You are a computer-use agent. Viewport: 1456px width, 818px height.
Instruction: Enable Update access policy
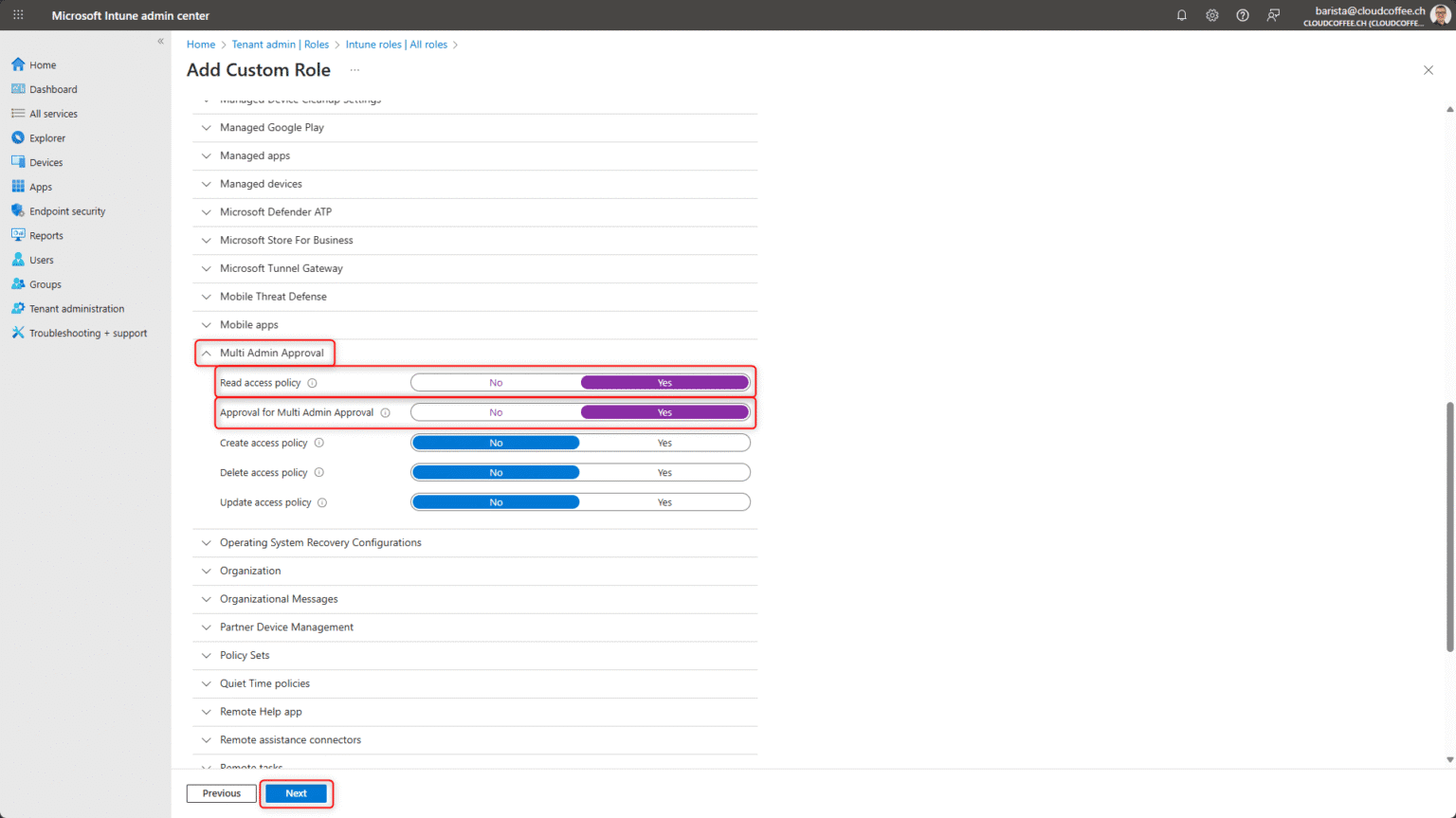664,501
